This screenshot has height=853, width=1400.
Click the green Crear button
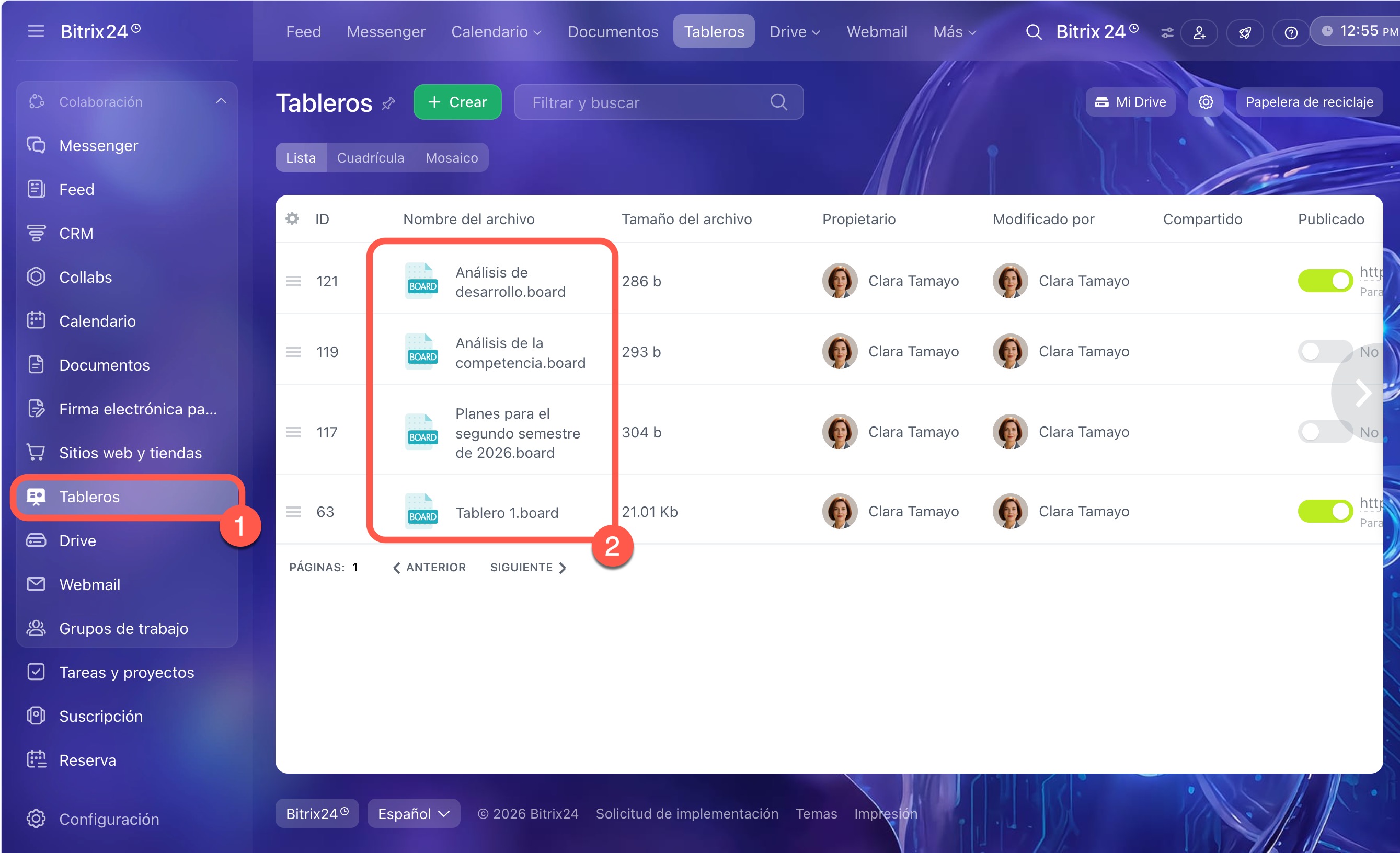(x=457, y=102)
